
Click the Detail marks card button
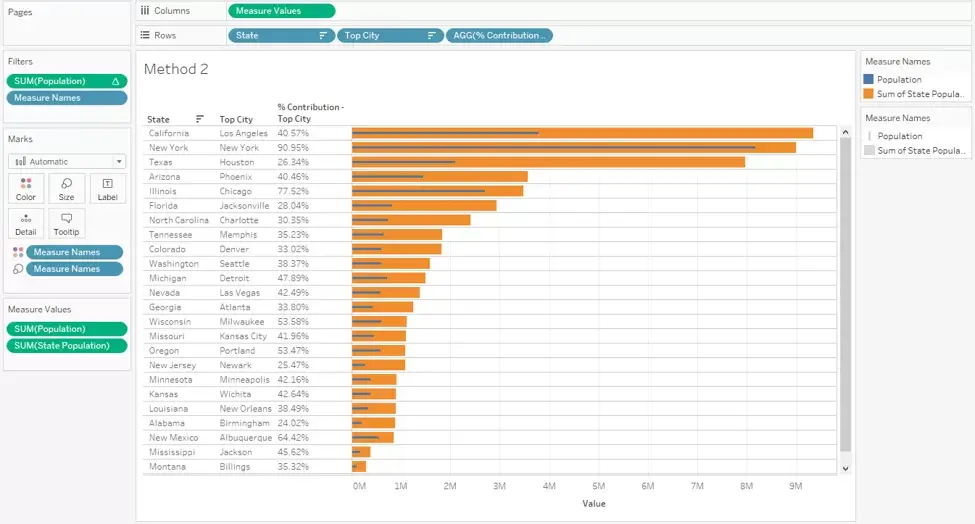click(x=25, y=224)
